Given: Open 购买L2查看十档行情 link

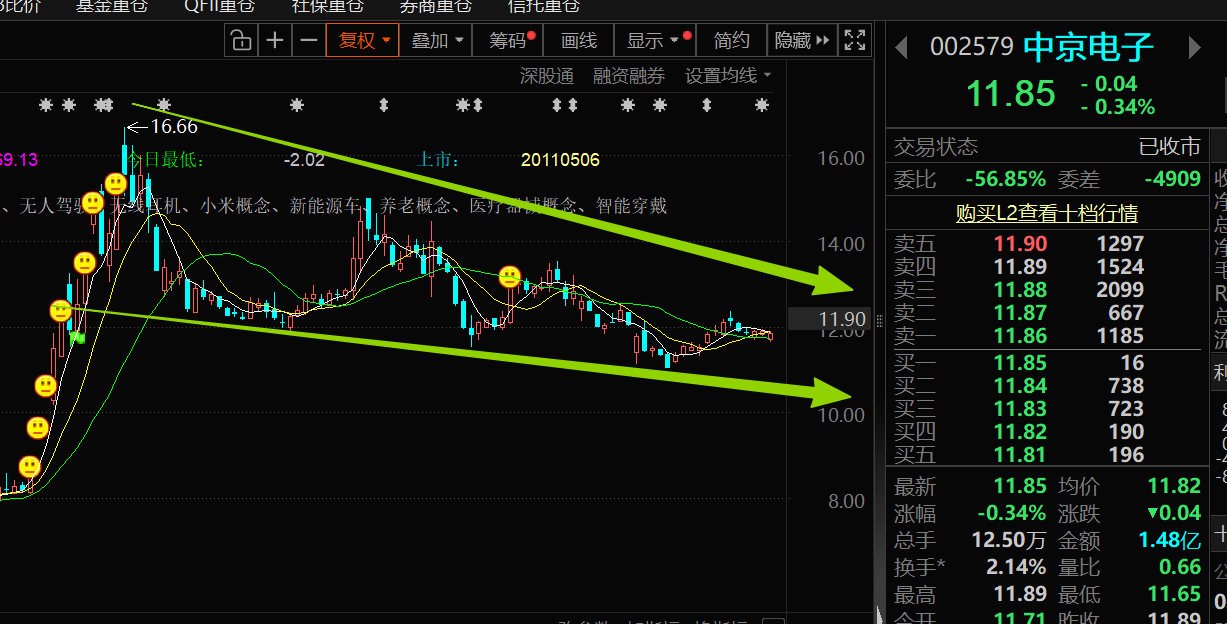Looking at the screenshot, I should coord(1046,213).
